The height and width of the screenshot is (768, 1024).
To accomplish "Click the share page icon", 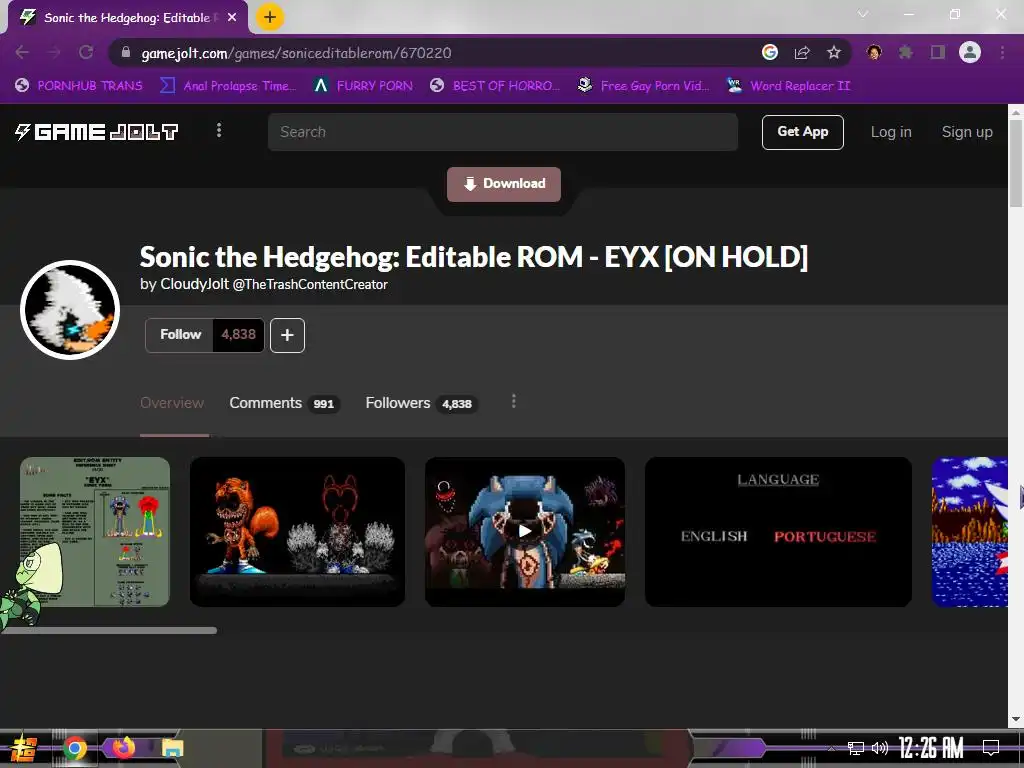I will 802,52.
